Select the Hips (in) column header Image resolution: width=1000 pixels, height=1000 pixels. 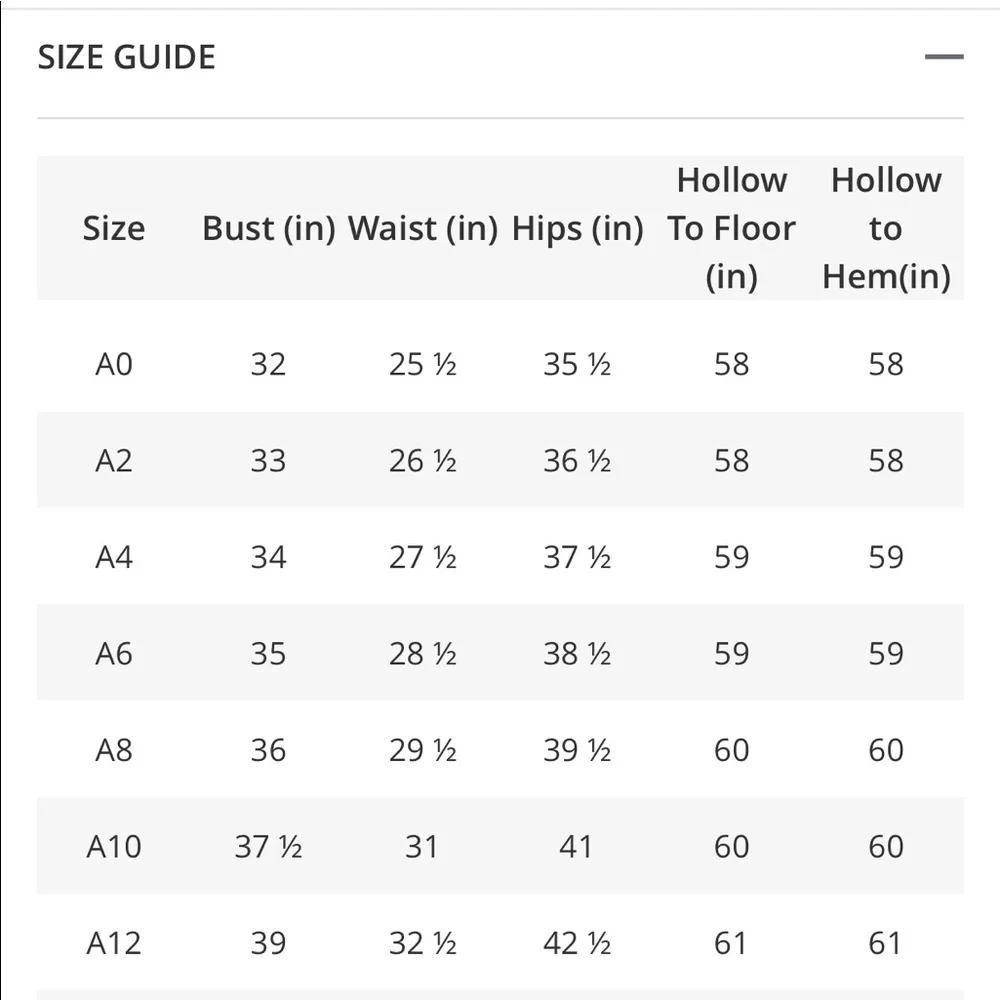pyautogui.click(x=577, y=229)
